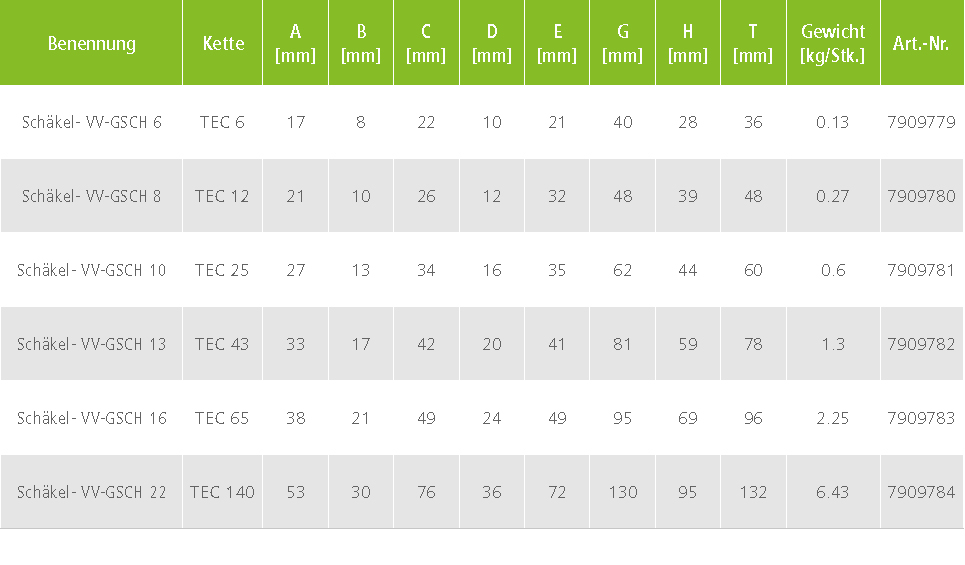Select the G value 130 cell
The image size is (965, 565).
click(x=623, y=492)
